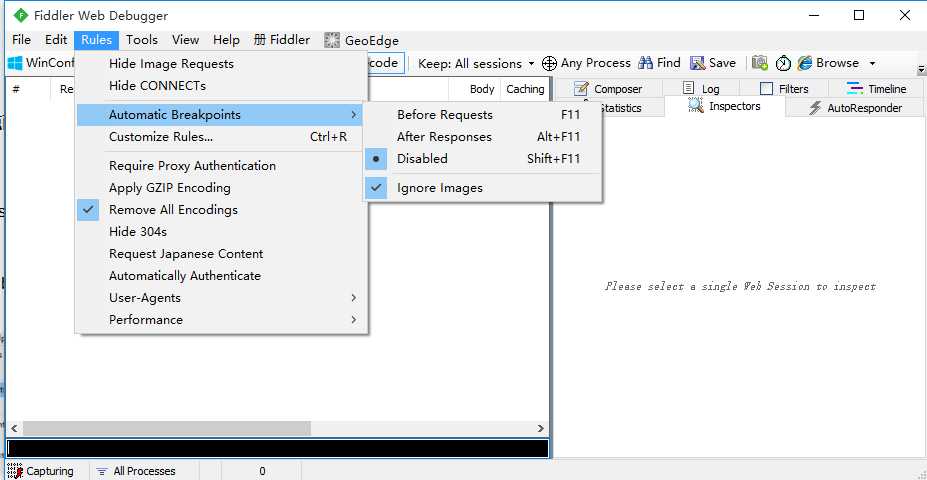Click the Filters tab checkbox
Viewport: 927px width, 480px height.
pyautogui.click(x=766, y=89)
